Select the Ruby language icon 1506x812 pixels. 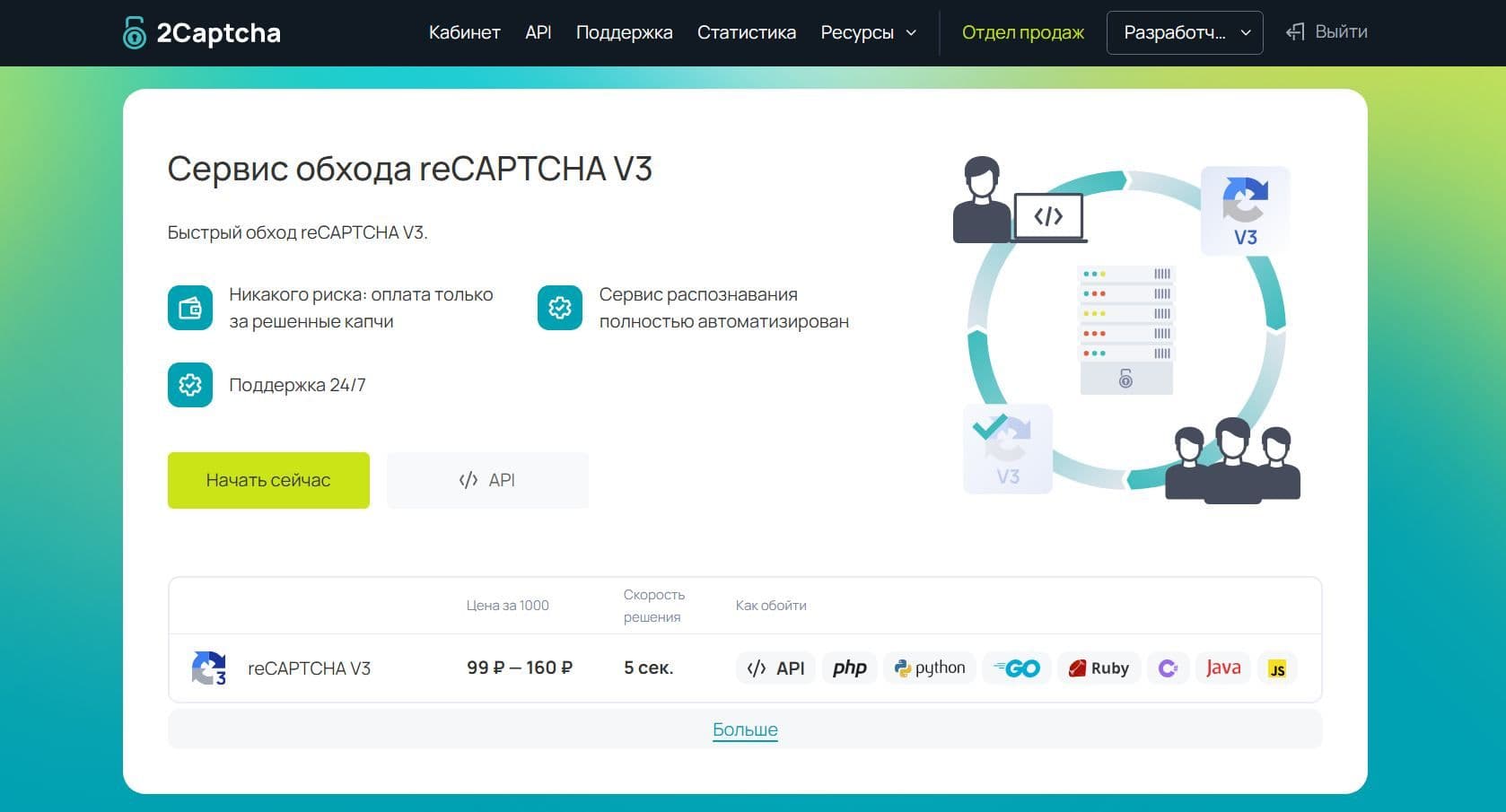click(x=1099, y=668)
